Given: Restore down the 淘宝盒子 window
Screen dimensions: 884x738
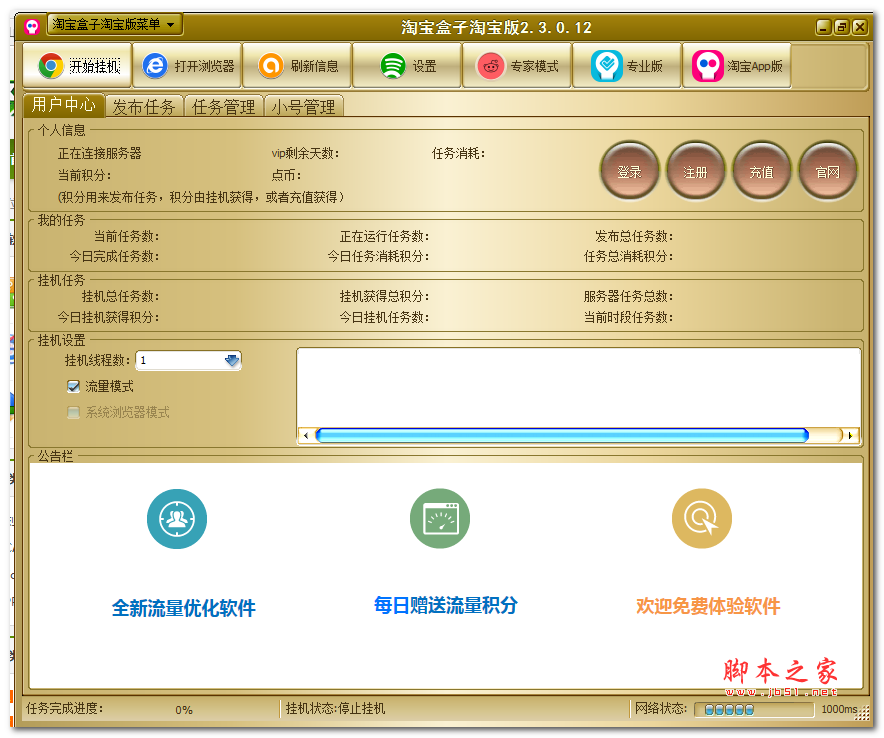Looking at the screenshot, I should pos(842,26).
